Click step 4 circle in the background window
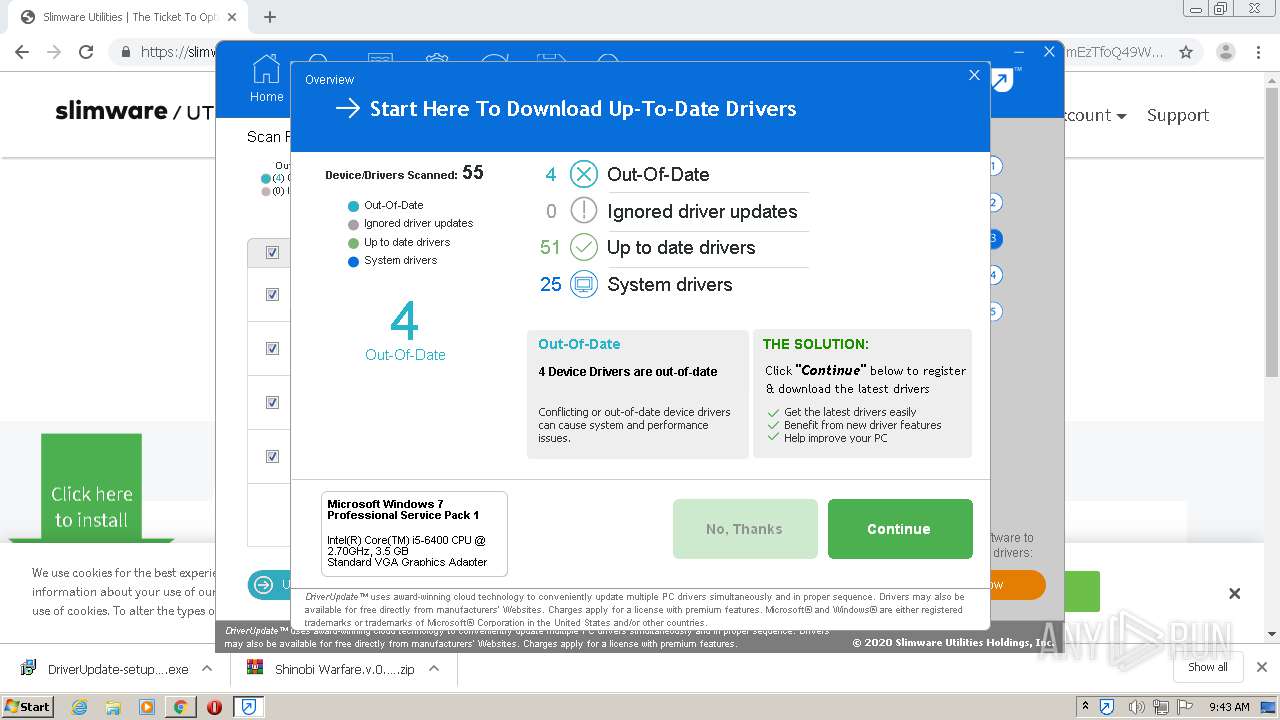The height and width of the screenshot is (720, 1280). pos(994,274)
